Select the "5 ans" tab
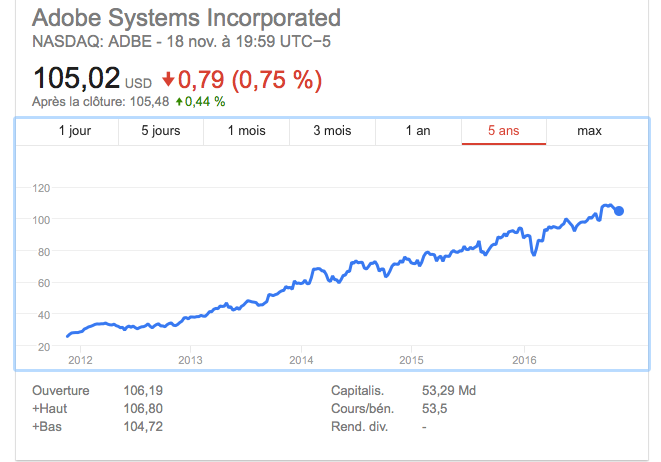The height and width of the screenshot is (462, 661). pos(504,131)
